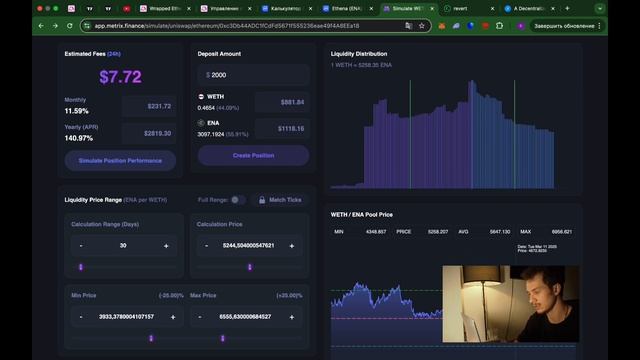Click the Calculation Price value field

[249, 246]
